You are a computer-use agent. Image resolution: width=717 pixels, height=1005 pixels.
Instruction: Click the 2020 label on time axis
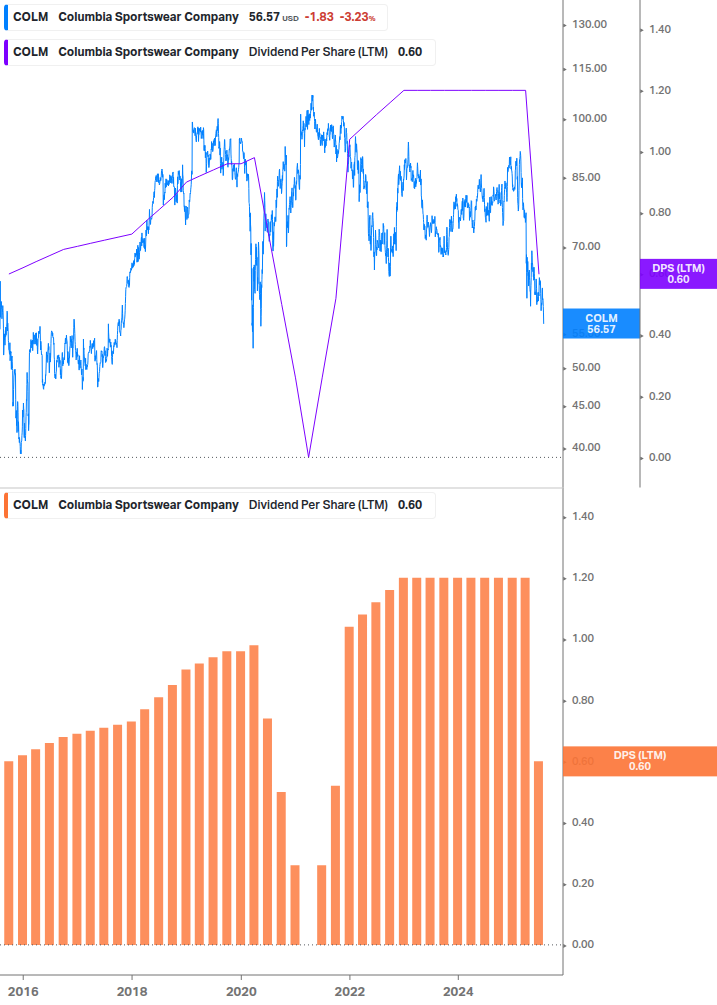coord(241,992)
